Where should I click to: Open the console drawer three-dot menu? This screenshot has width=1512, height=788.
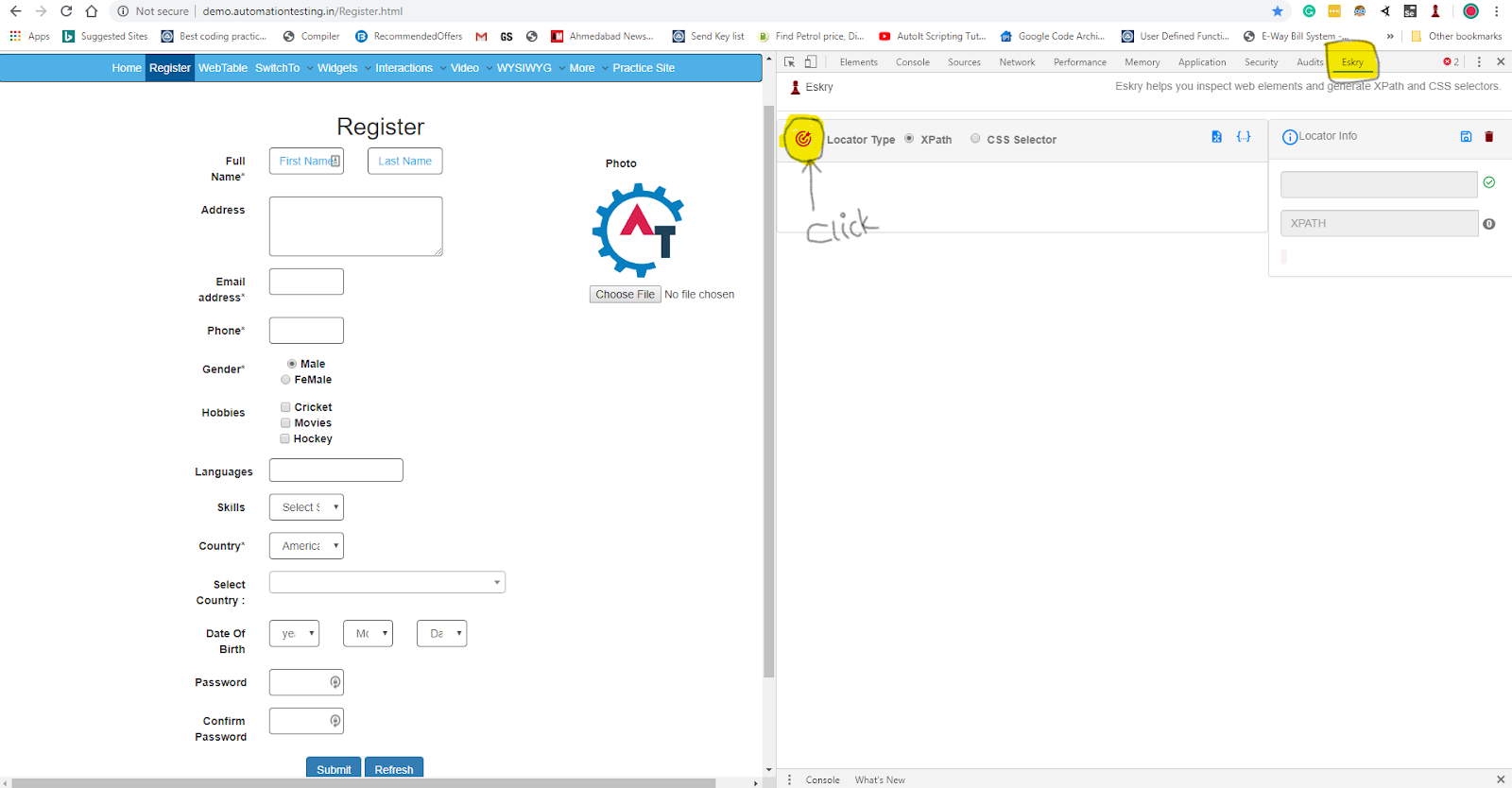(790, 779)
